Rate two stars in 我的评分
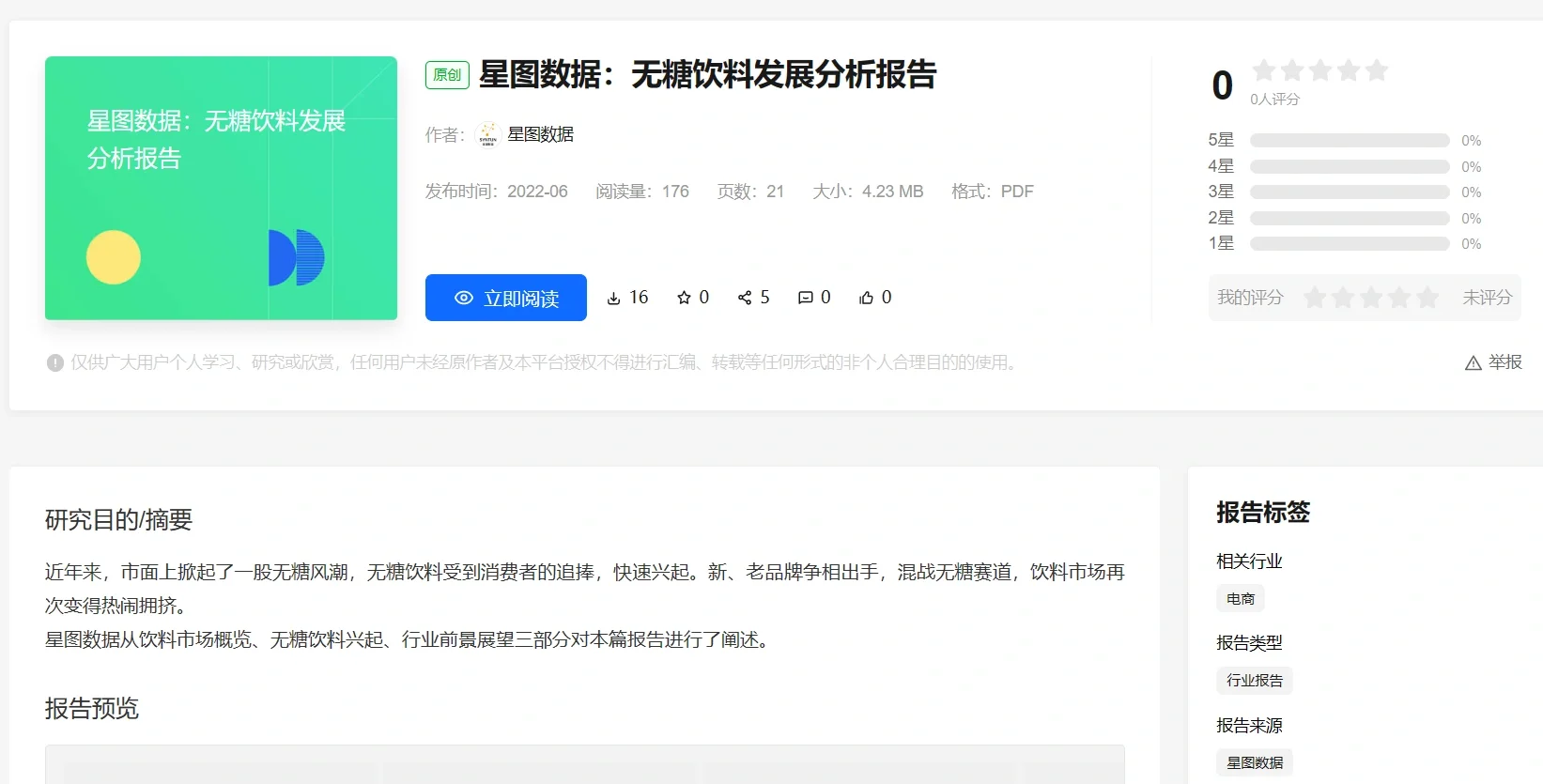 point(1343,298)
